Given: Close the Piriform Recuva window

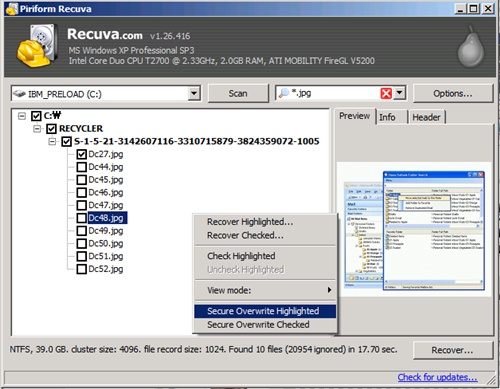Looking at the screenshot, I should point(488,9).
